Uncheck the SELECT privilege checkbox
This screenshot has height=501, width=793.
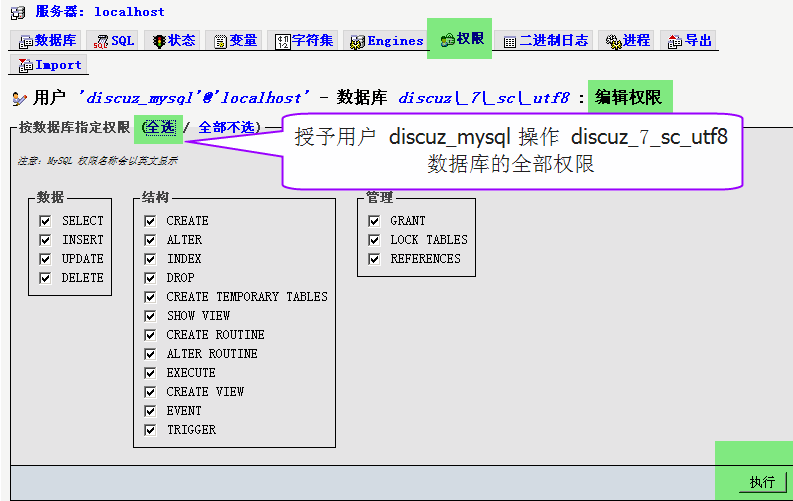point(45,221)
